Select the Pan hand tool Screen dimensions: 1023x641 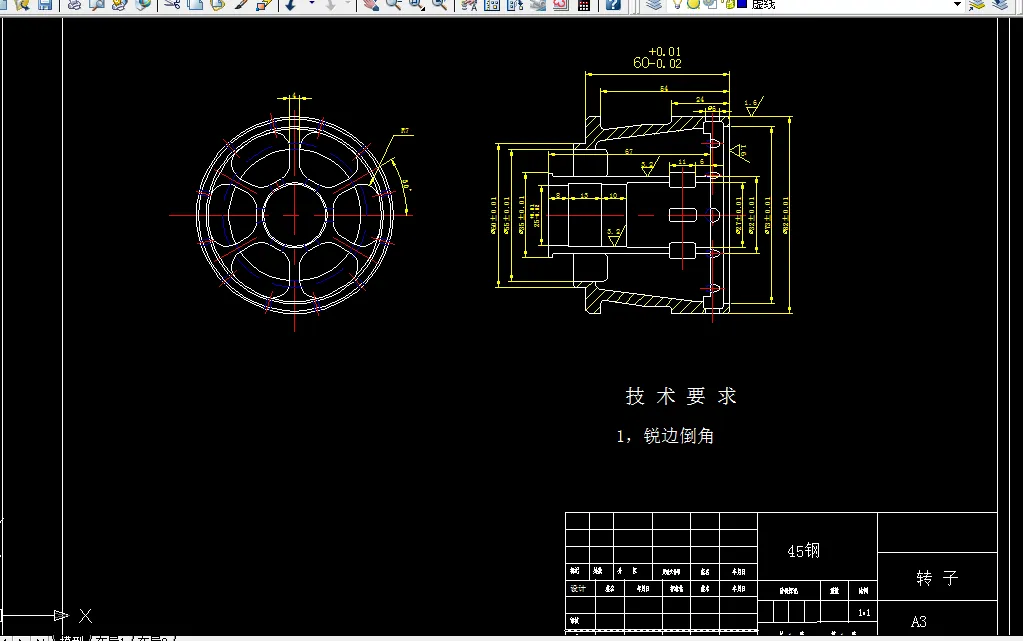(371, 5)
